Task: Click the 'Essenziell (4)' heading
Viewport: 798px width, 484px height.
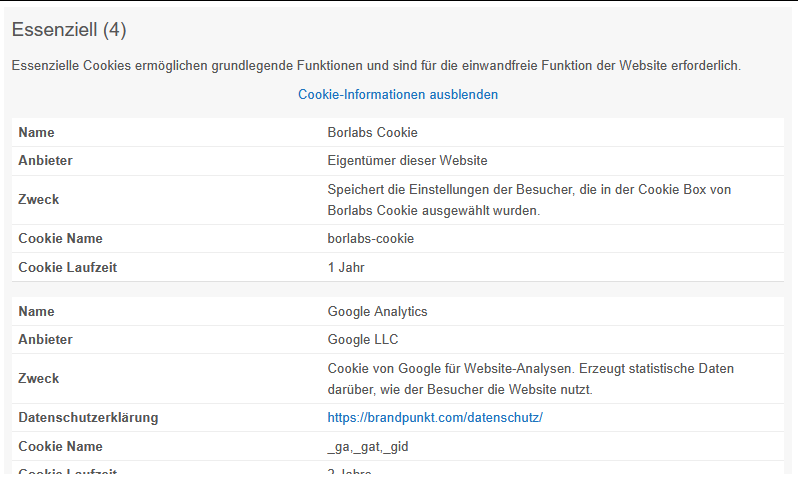Action: (69, 30)
